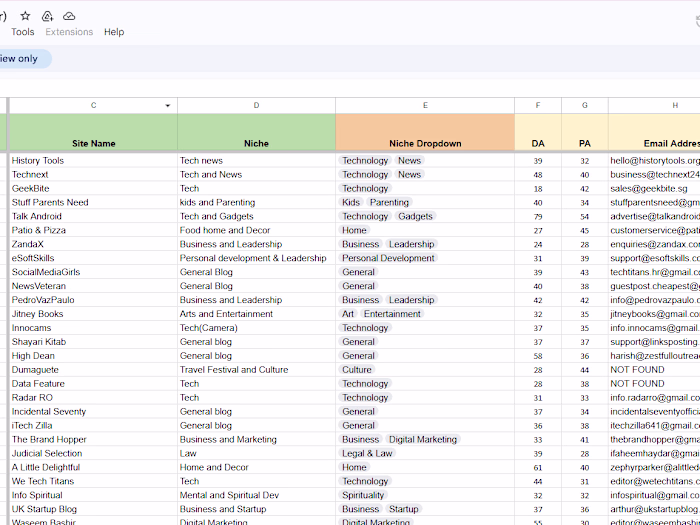Viewport: 700px width, 525px height.
Task: Open the Technology chip for History Tools
Action: pos(365,160)
